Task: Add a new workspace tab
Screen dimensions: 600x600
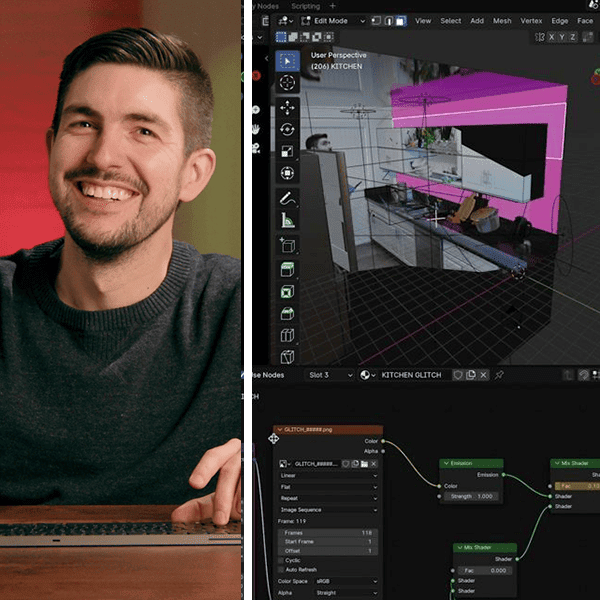Action: [x=332, y=6]
